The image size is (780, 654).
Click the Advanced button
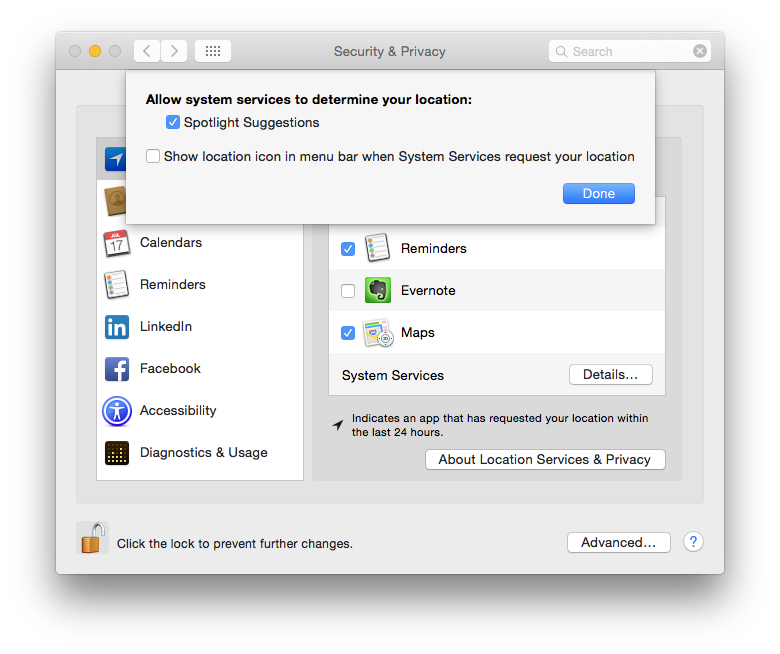pos(618,543)
